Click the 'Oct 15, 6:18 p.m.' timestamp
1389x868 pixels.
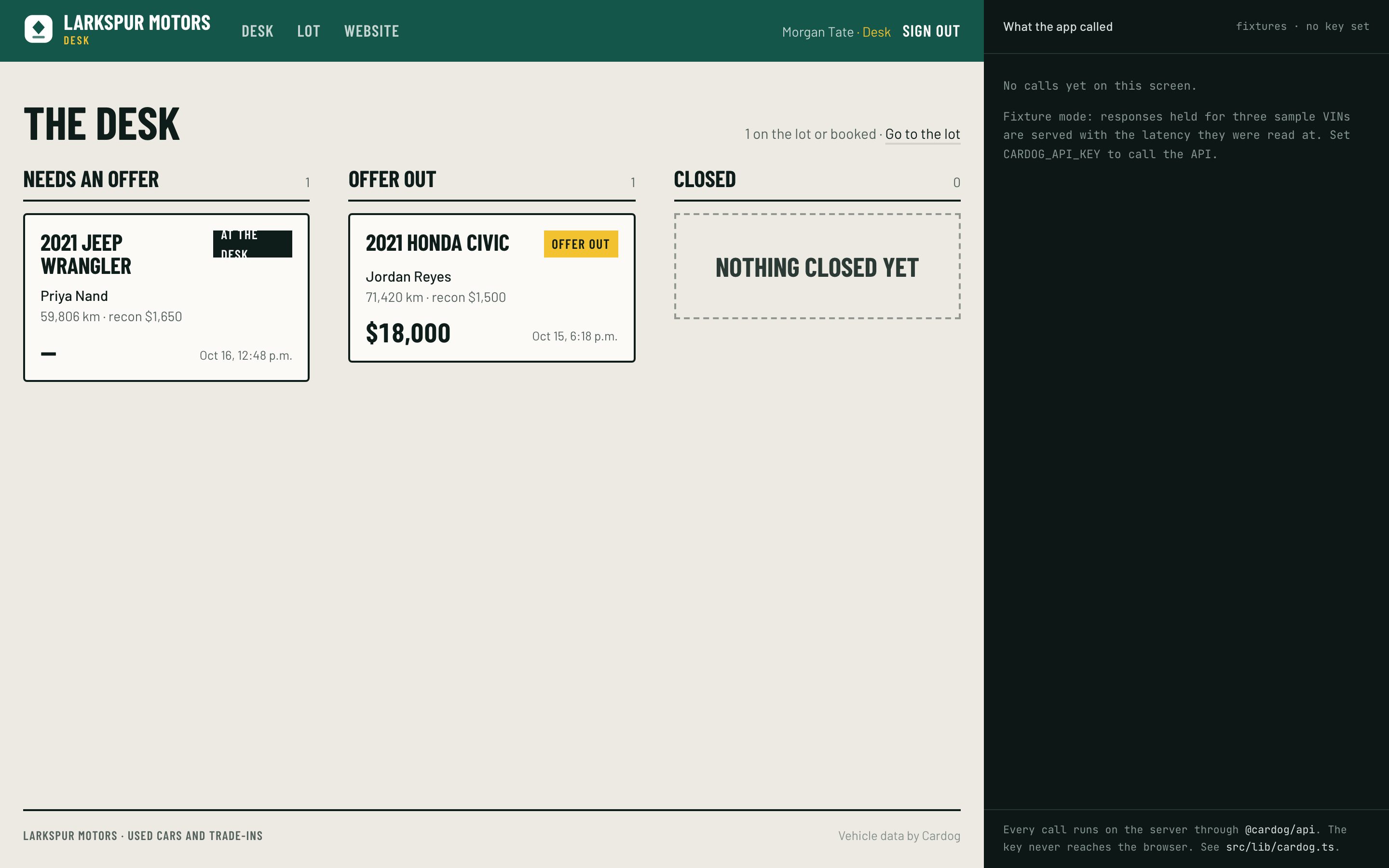coord(574,337)
